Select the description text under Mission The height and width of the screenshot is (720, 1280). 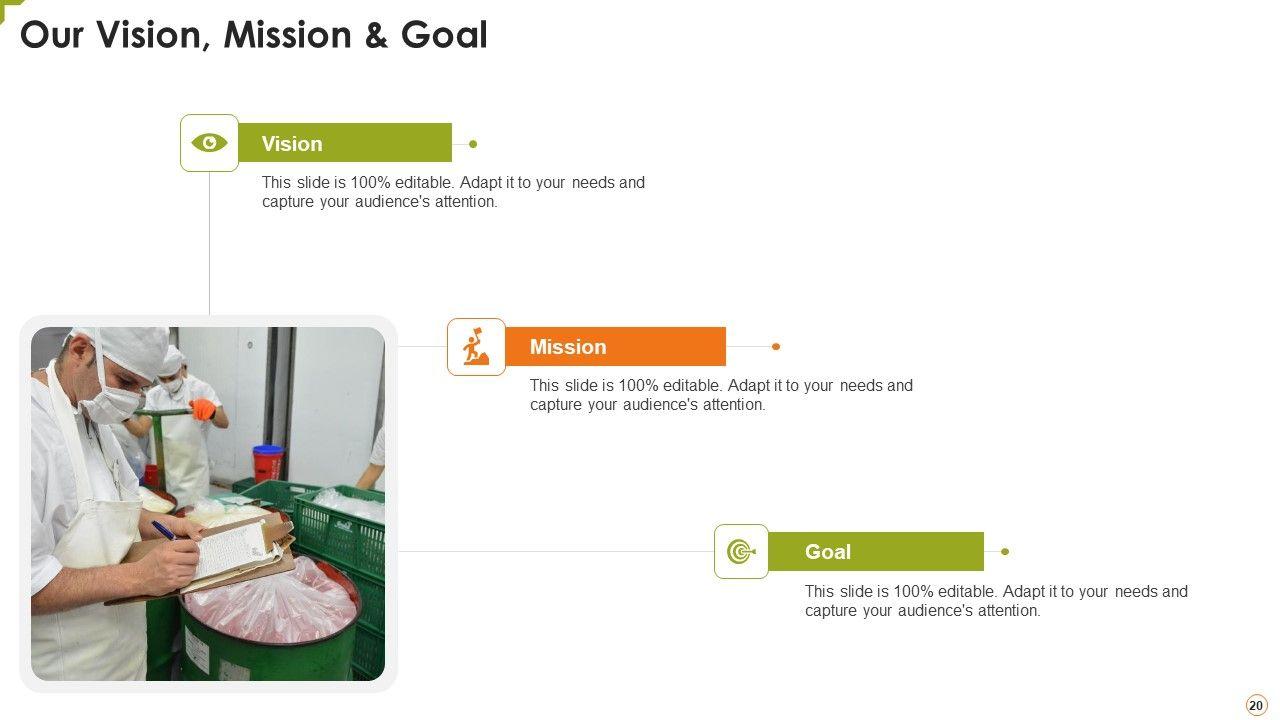(x=721, y=395)
